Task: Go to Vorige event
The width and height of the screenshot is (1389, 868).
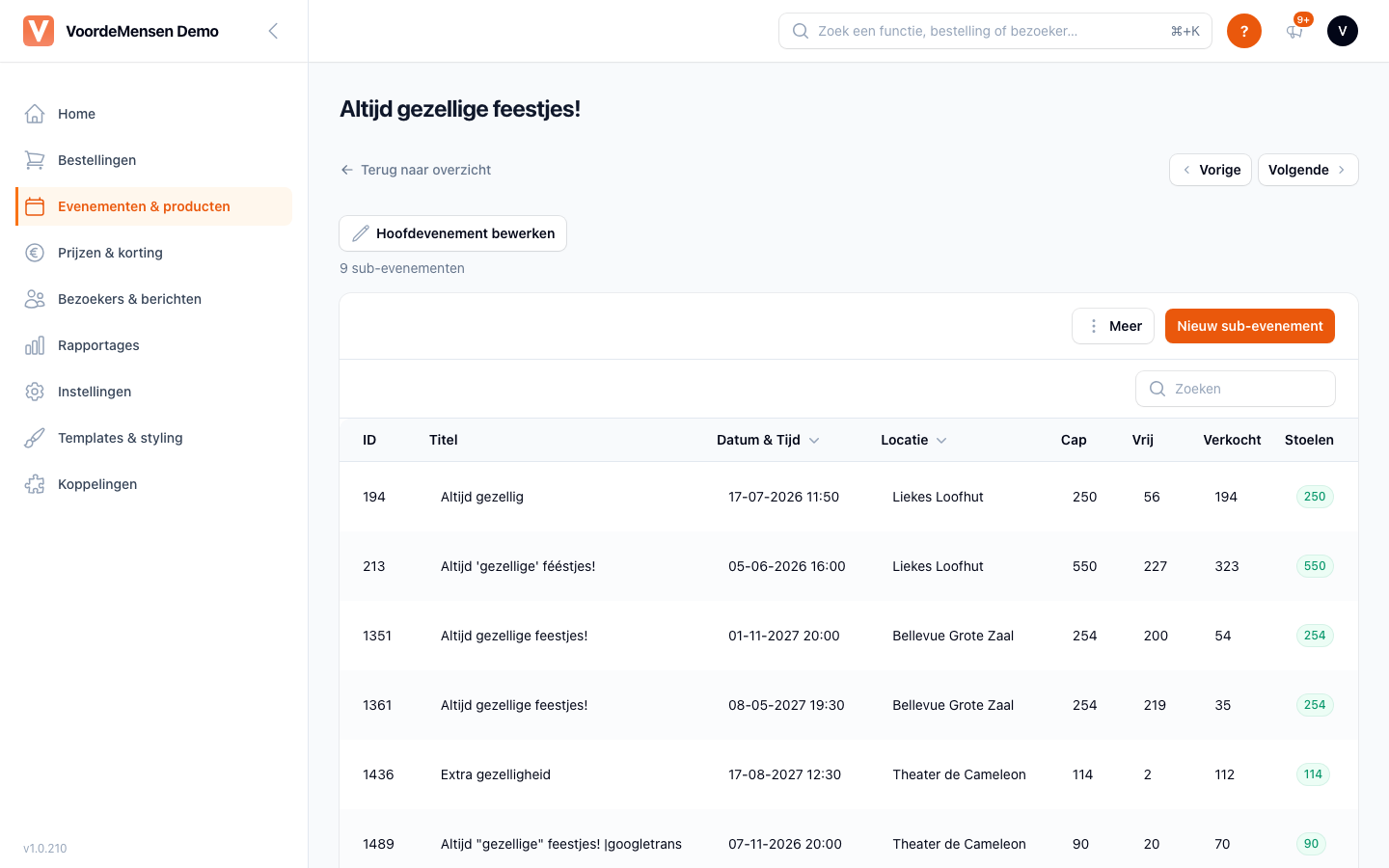Action: click(1211, 170)
